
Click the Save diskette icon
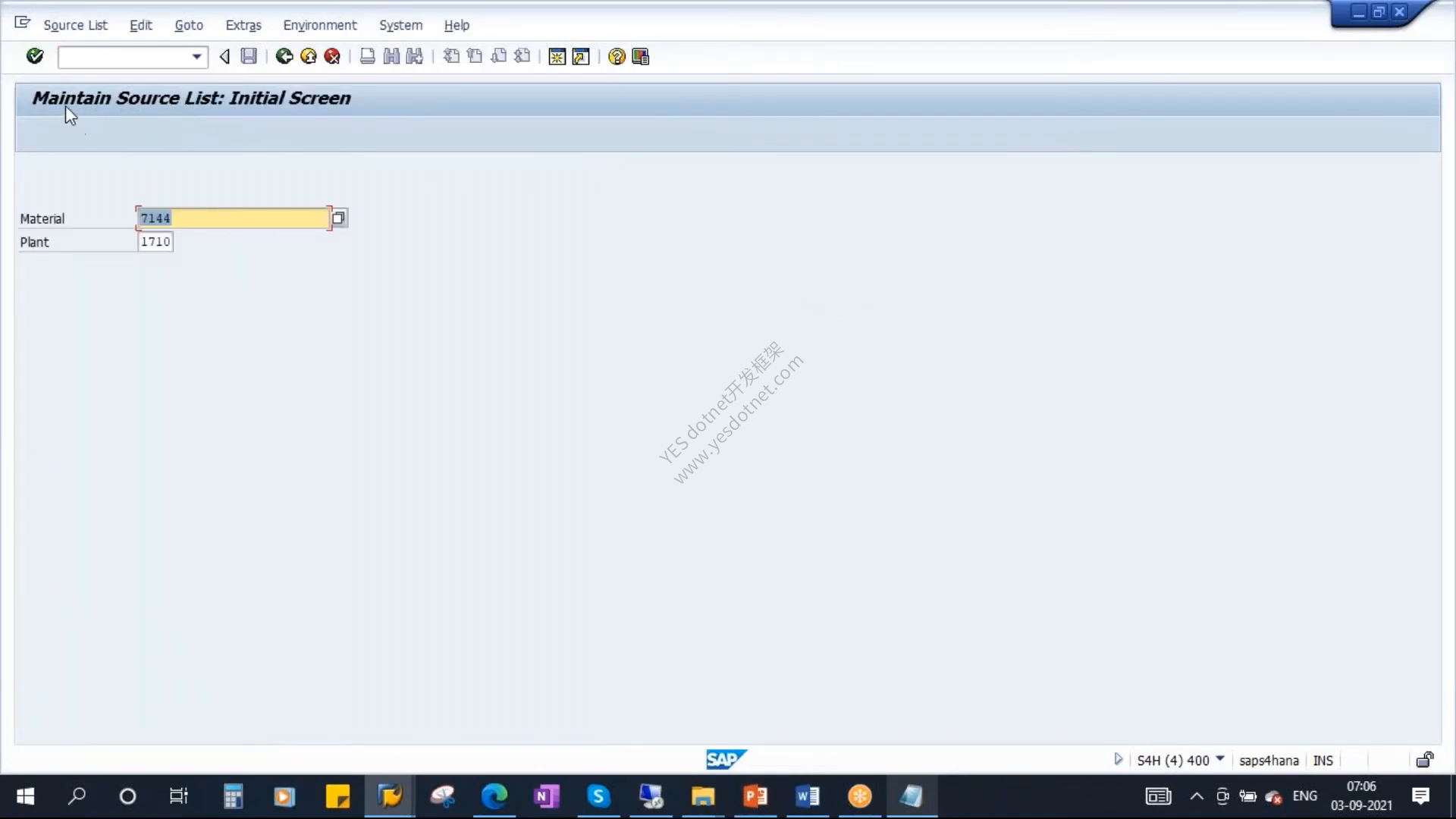pos(249,56)
